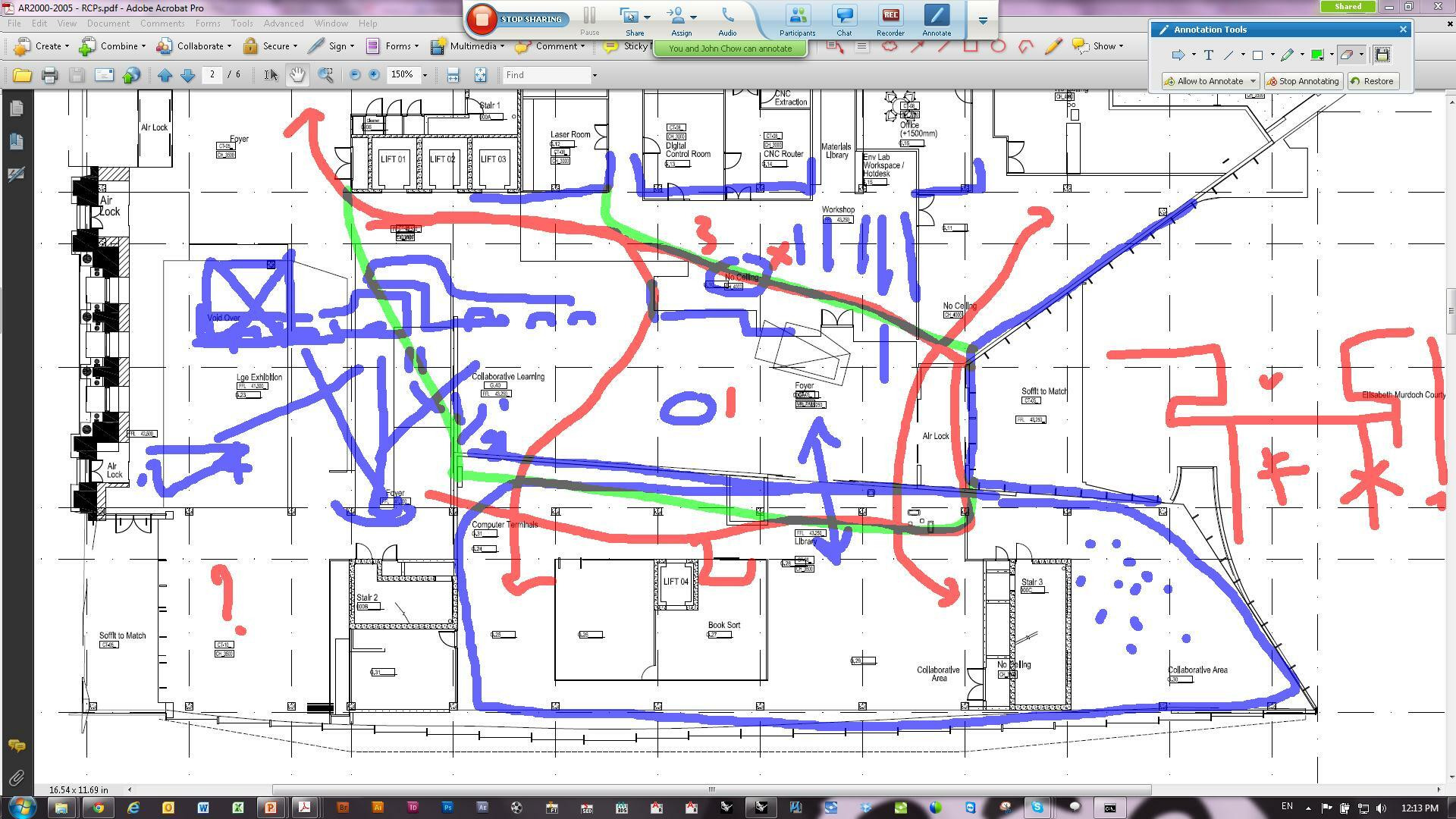Click the zoom in plus button
Viewport: 1456px width, 819px height.
tap(374, 75)
